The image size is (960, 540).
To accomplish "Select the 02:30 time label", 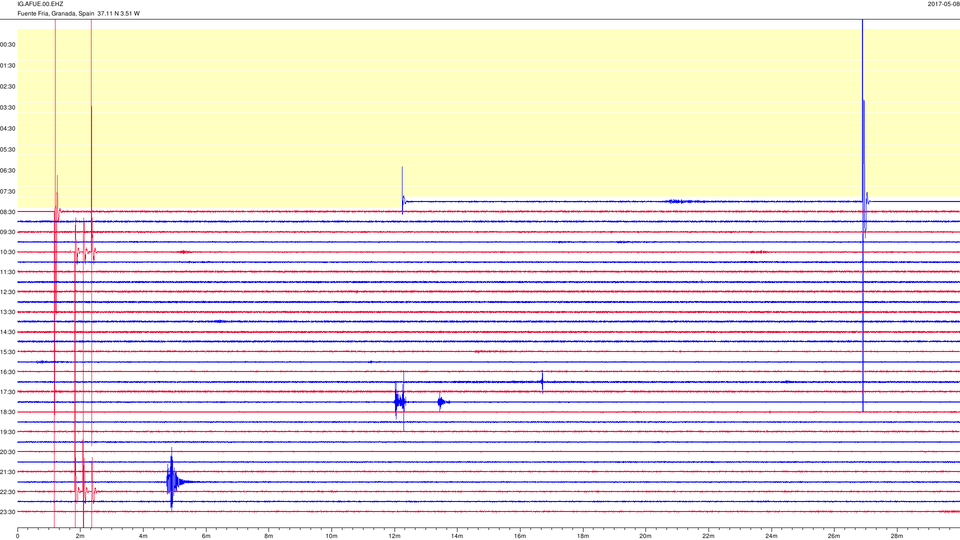I will point(8,87).
